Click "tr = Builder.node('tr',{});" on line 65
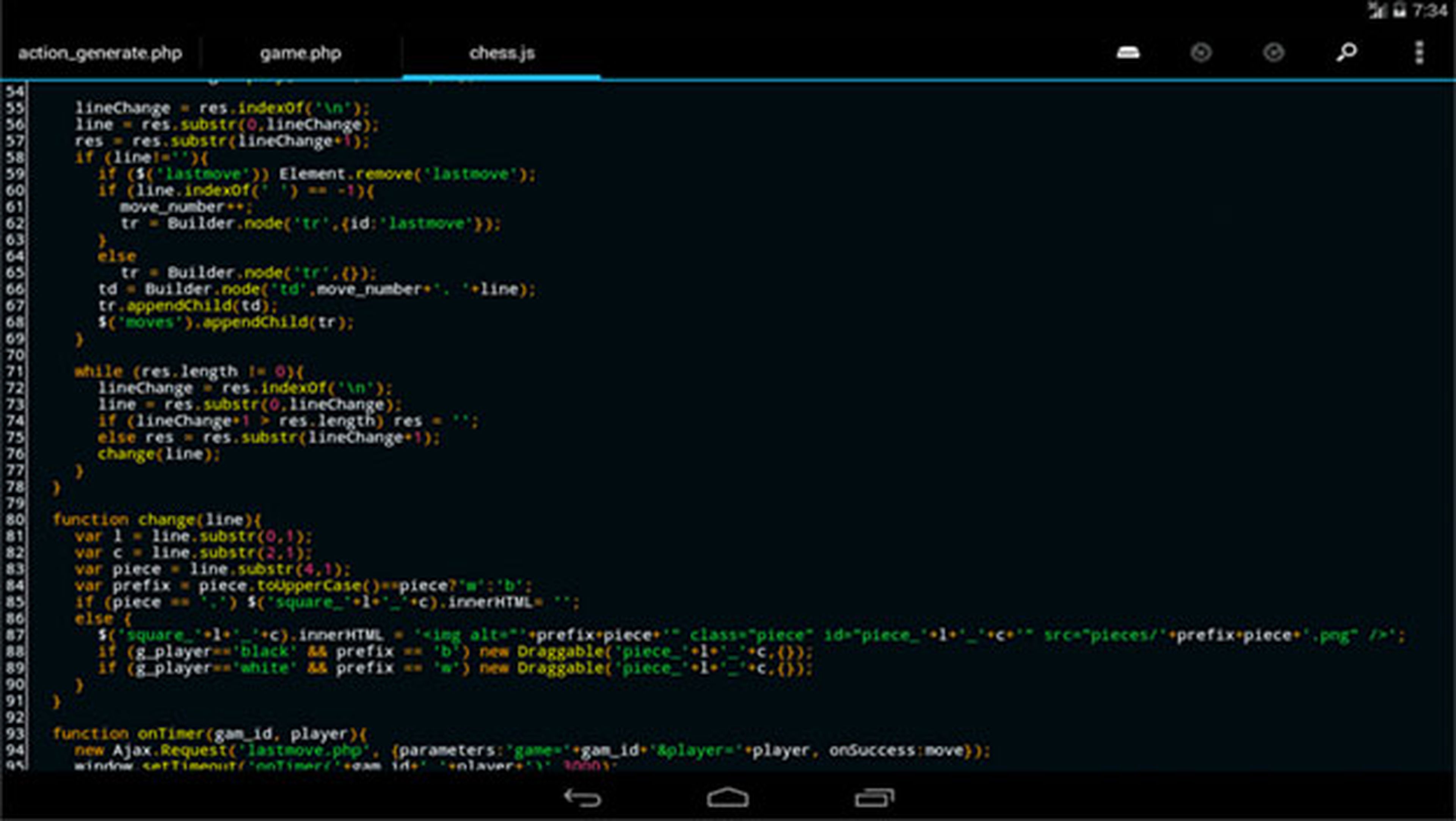The width and height of the screenshot is (1456, 821). tap(248, 273)
